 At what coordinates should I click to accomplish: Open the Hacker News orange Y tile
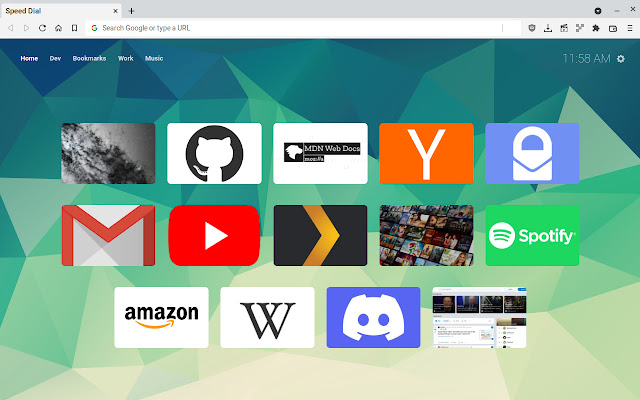[427, 153]
